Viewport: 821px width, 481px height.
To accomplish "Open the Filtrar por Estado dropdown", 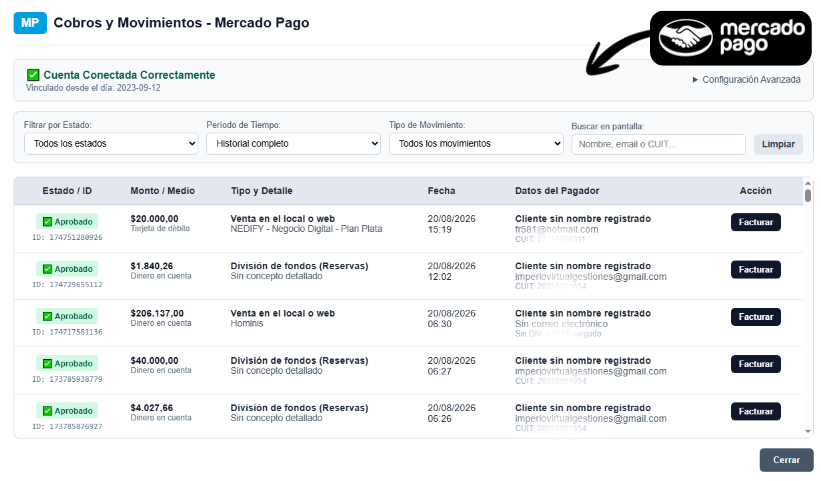I will (x=111, y=143).
